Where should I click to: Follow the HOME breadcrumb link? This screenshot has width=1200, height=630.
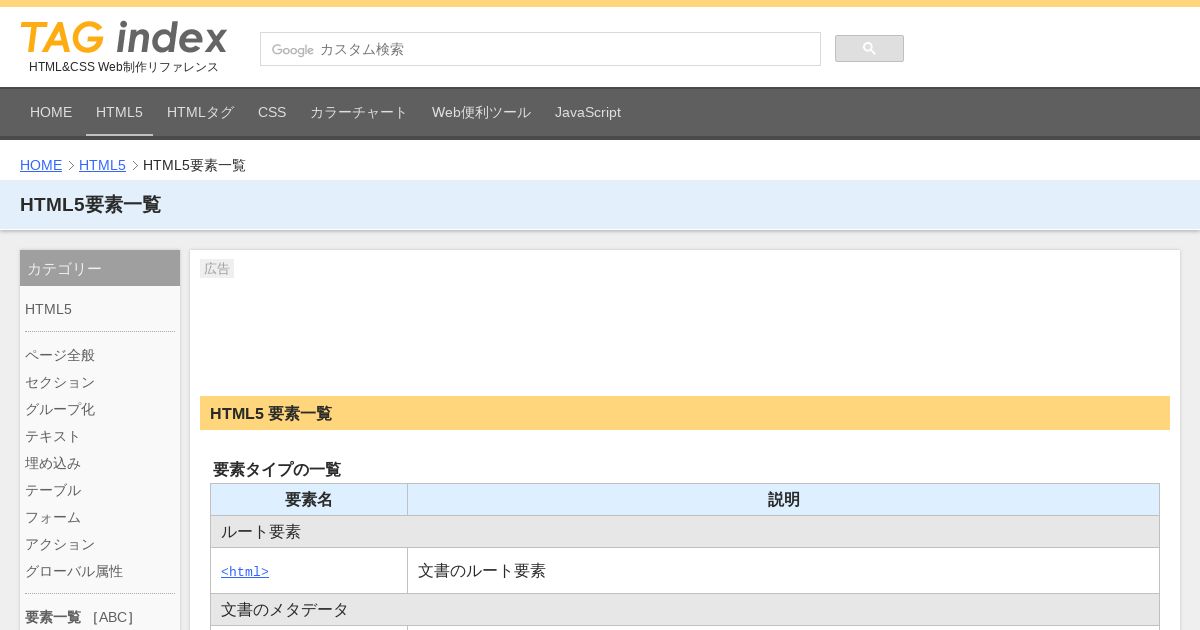(x=41, y=165)
